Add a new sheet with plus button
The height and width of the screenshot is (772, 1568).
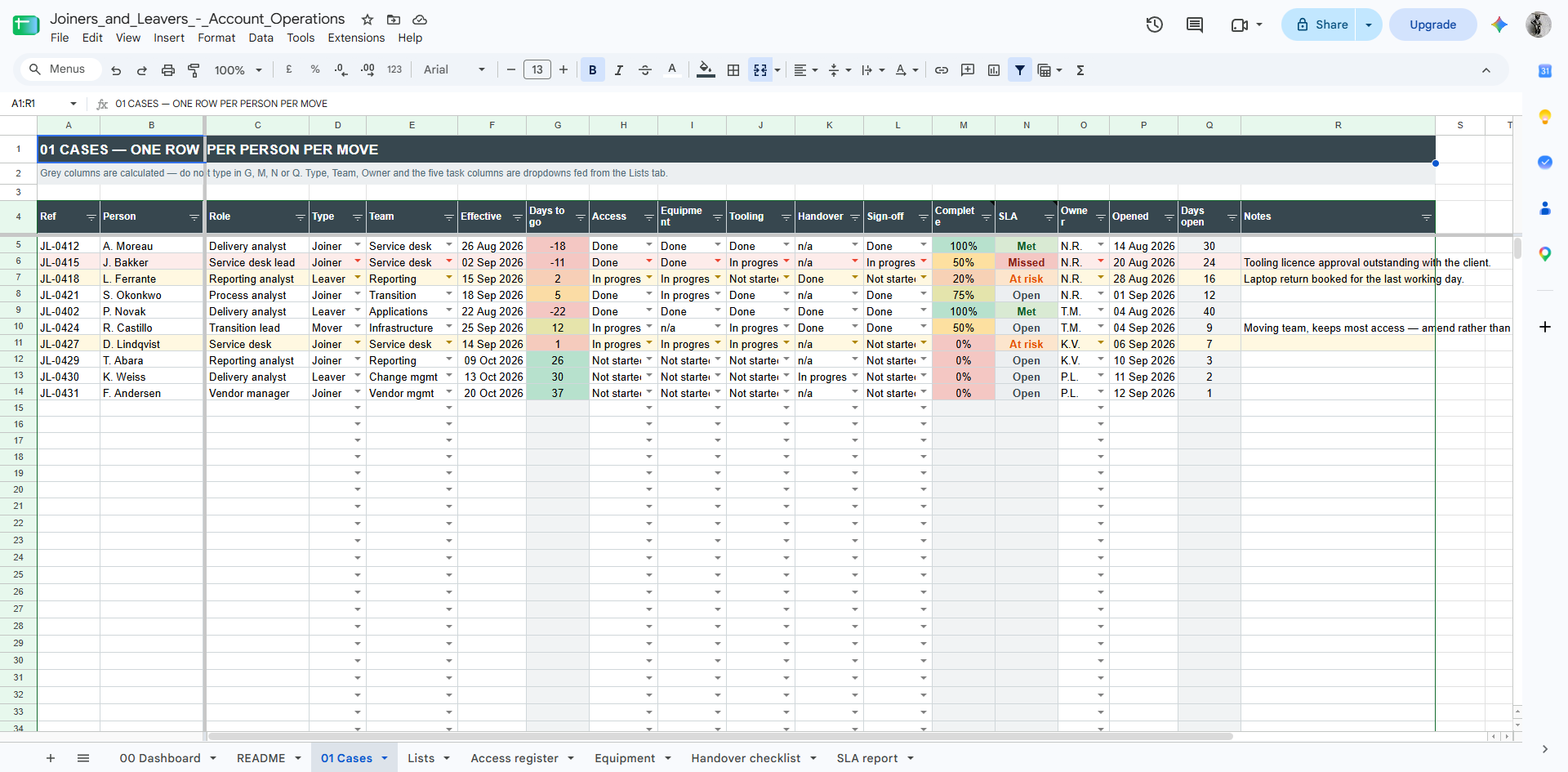[51, 758]
